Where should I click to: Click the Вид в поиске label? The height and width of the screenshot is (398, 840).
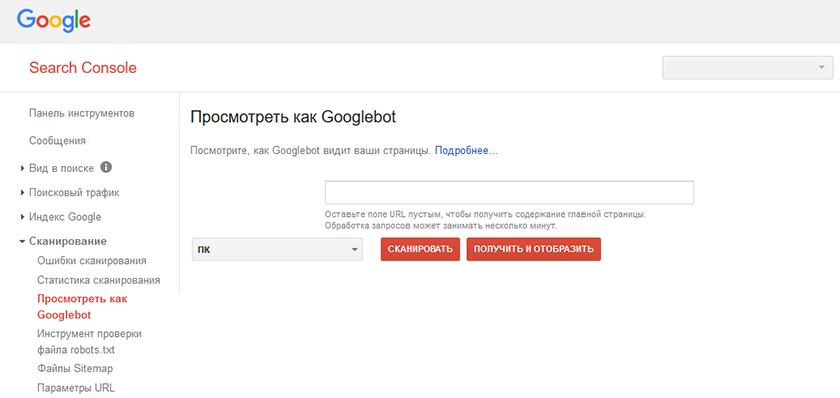[x=61, y=168]
